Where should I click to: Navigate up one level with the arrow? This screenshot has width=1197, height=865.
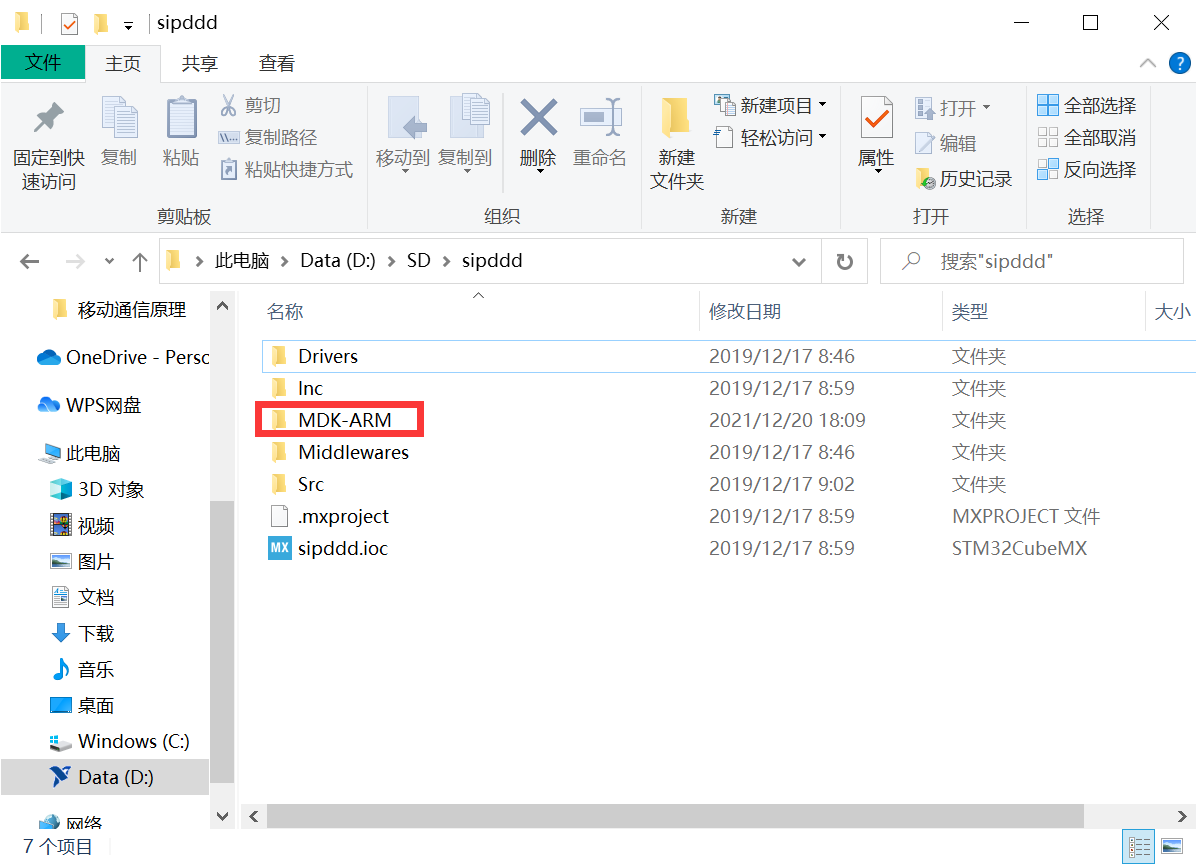click(139, 260)
